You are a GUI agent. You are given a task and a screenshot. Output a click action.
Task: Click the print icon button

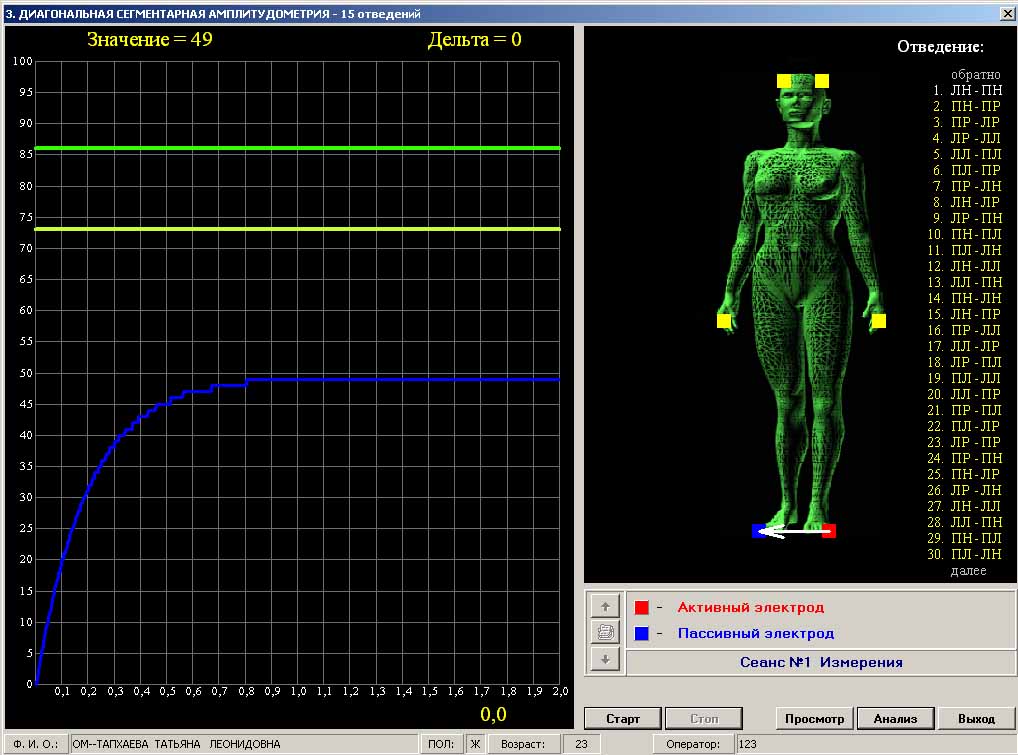pyautogui.click(x=605, y=633)
